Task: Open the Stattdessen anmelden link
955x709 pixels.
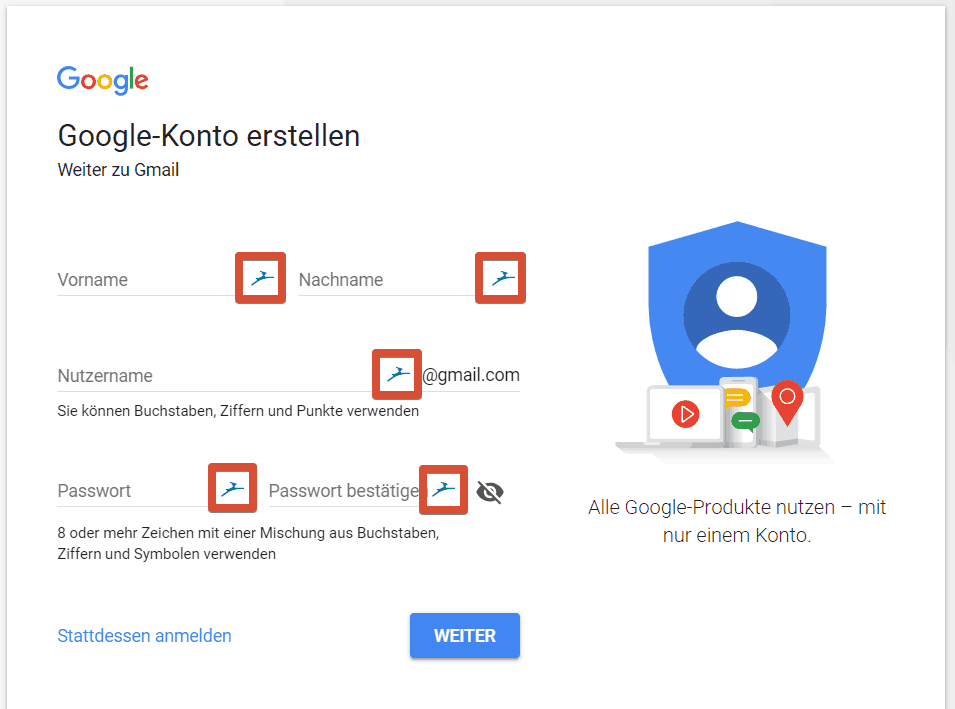Action: 144,636
